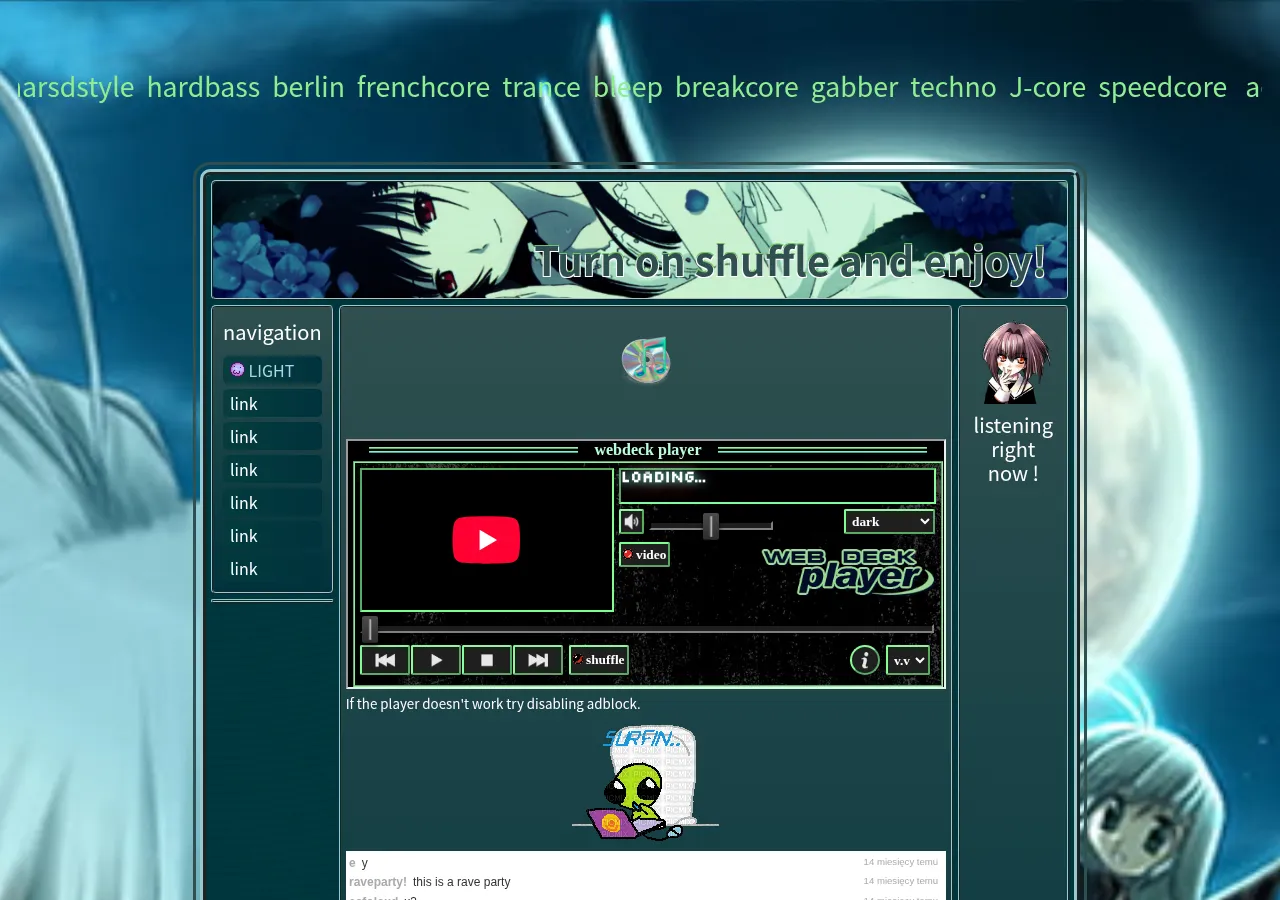This screenshot has height=900, width=1280.
Task: Skip to the previous track
Action: pos(385,660)
